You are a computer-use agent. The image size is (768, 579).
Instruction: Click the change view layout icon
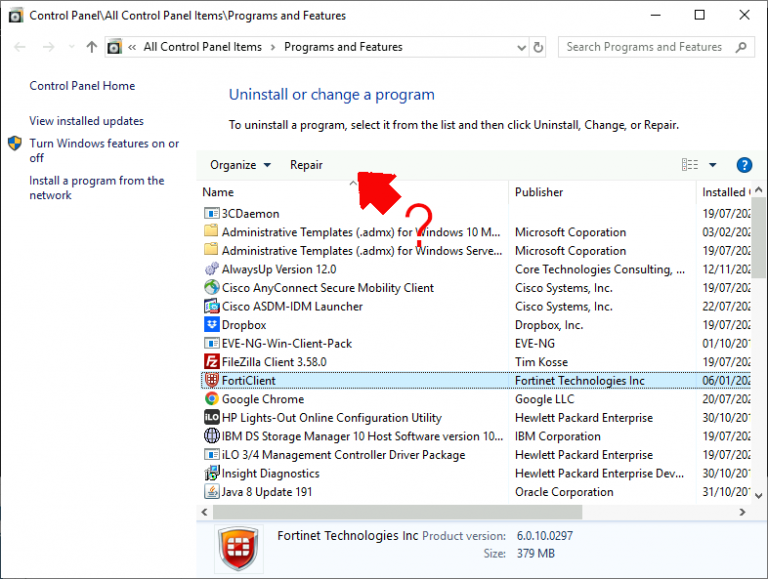(x=690, y=165)
